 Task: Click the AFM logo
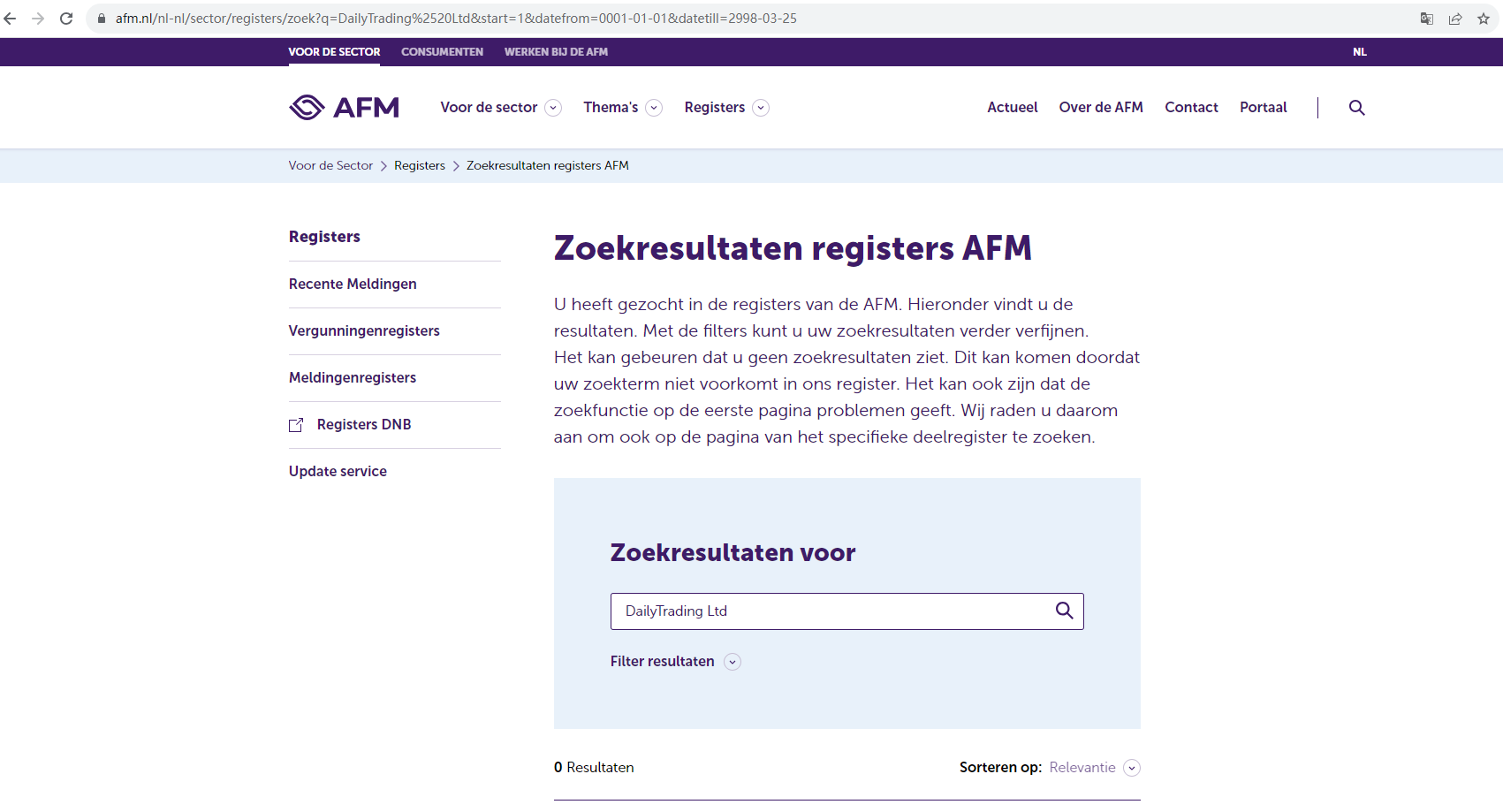click(x=344, y=108)
